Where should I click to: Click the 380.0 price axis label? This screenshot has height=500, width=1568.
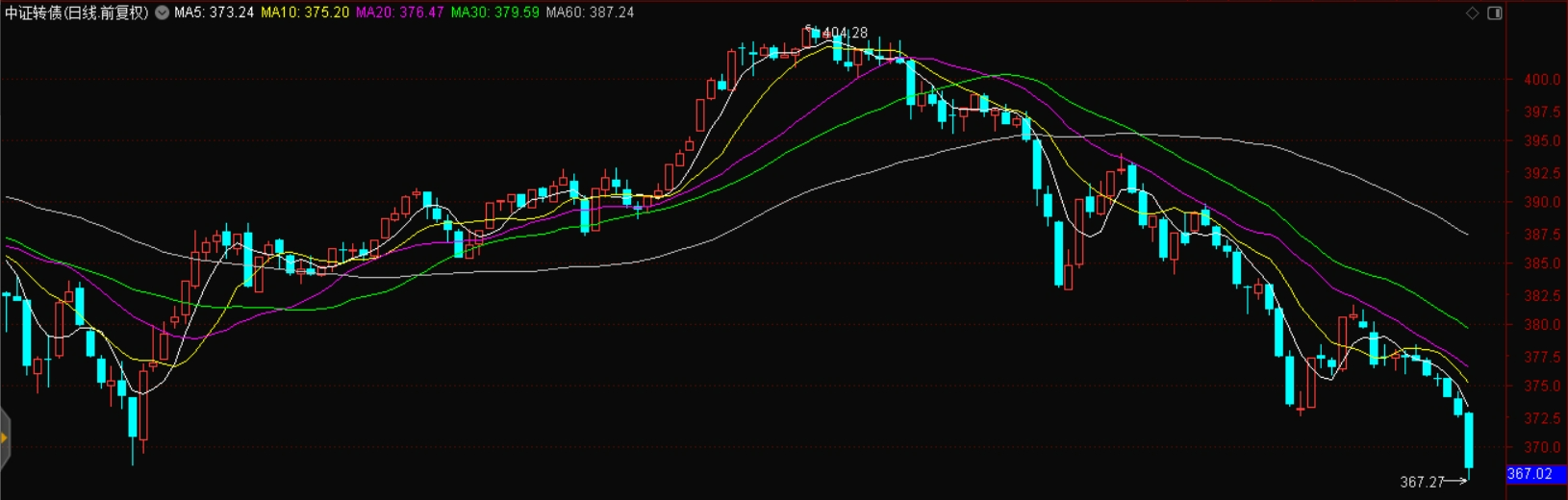1542,324
